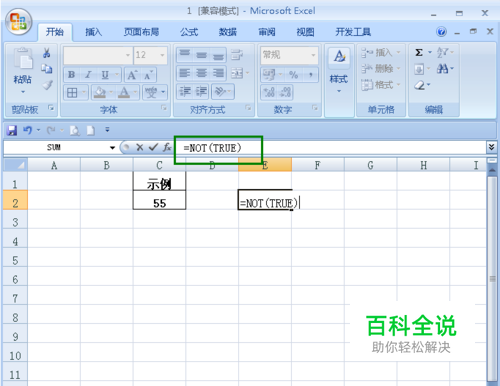Toggle Bold formatting
500x386 pixels.
71,74
